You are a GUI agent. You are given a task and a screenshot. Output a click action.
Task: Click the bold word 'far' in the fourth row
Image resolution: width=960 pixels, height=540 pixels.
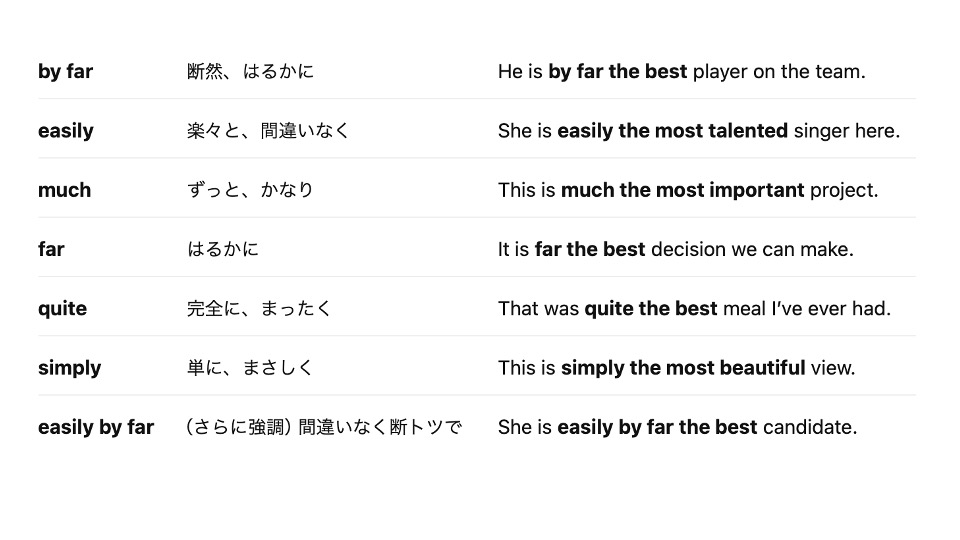click(51, 249)
